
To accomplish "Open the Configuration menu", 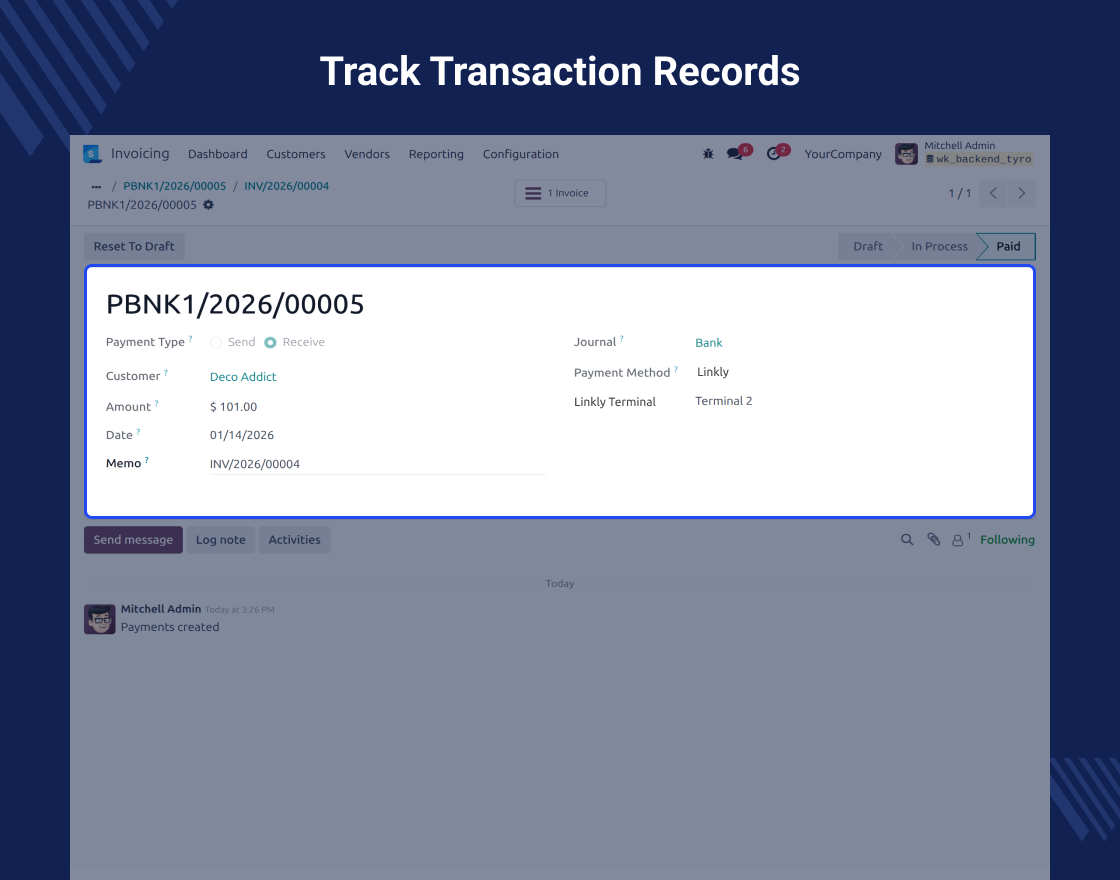I will click(521, 154).
